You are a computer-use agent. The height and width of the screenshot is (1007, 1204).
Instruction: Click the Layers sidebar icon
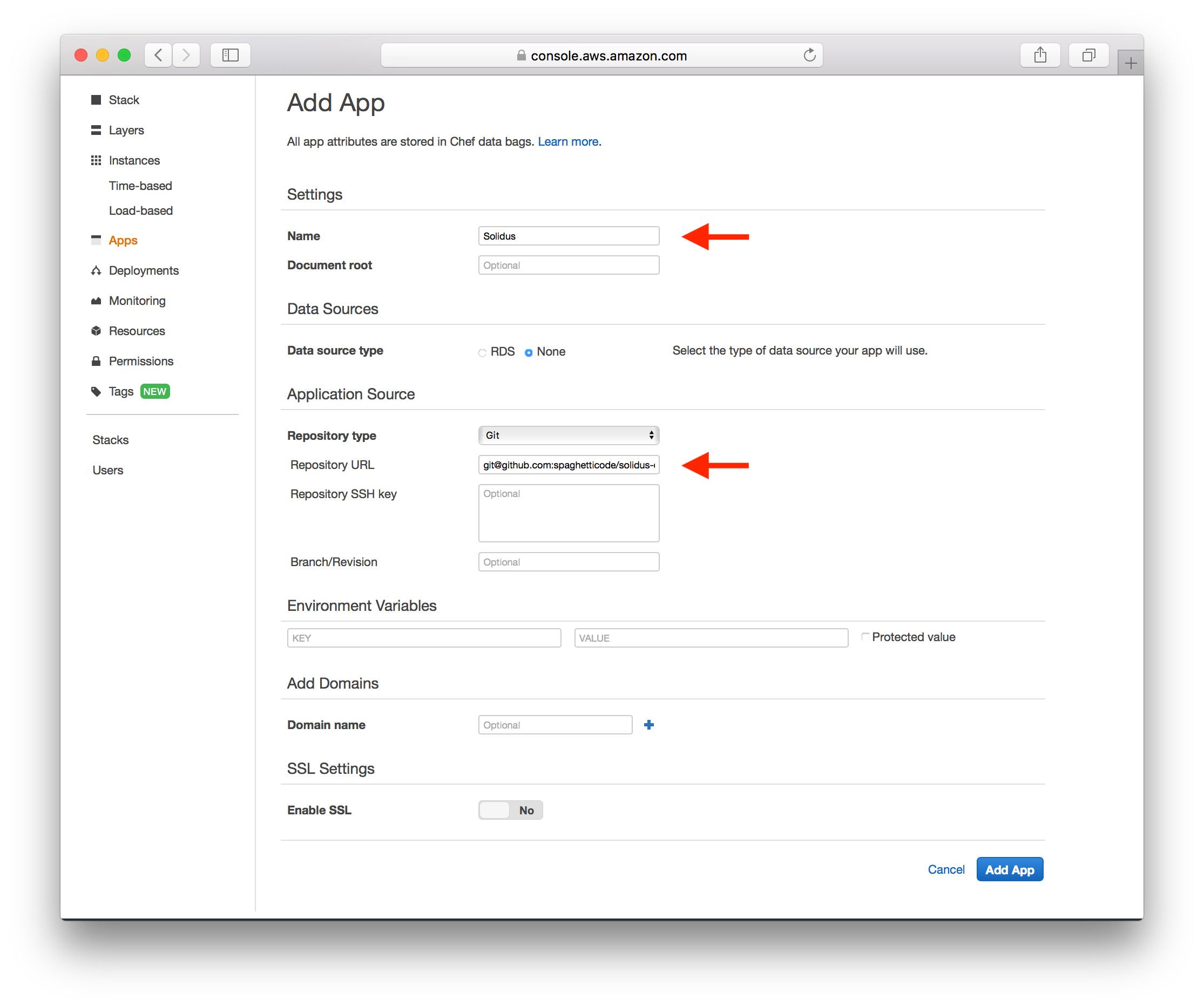pos(96,130)
